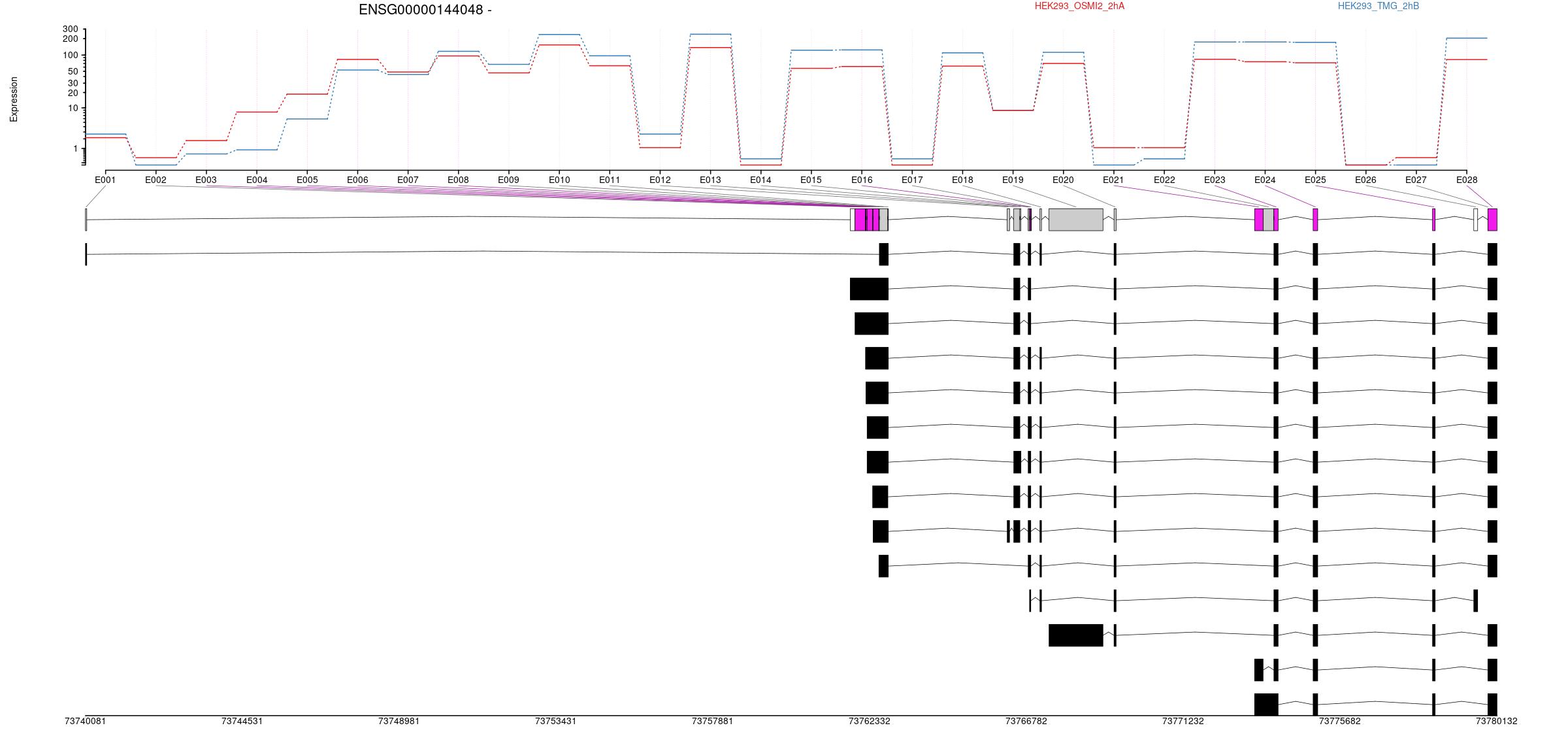Select exon label E024

coord(1265,180)
